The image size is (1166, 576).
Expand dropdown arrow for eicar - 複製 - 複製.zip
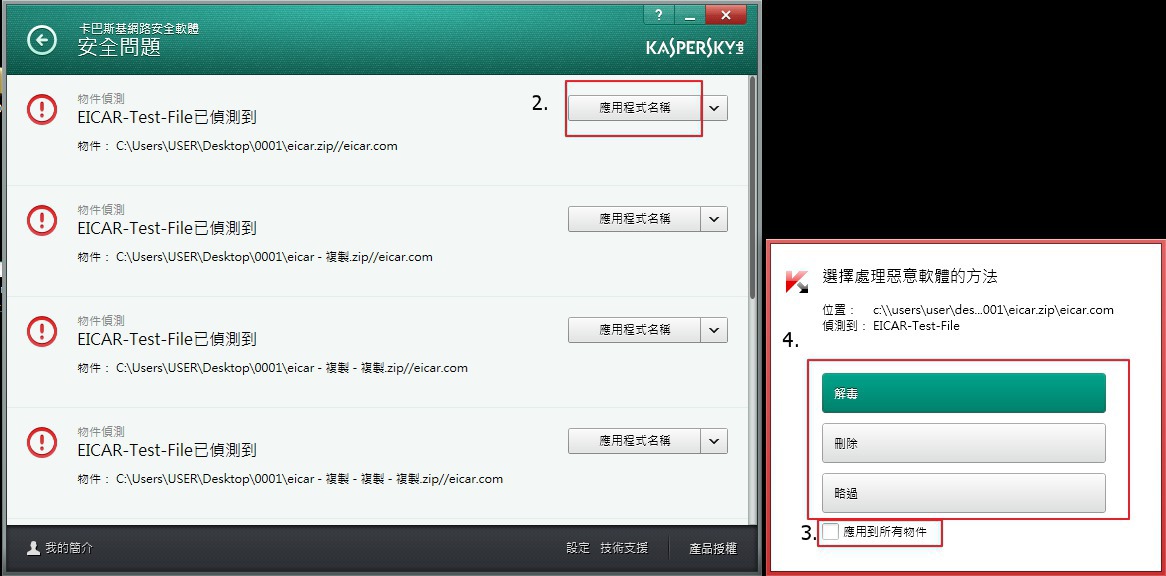[x=714, y=329]
